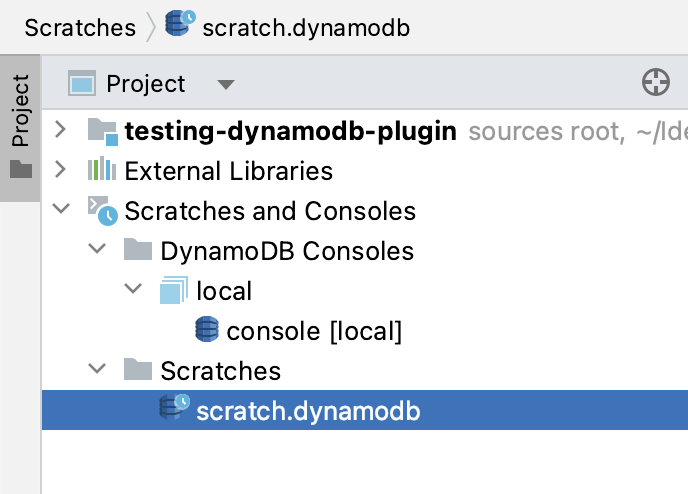Collapse the local data source node

(x=133, y=290)
